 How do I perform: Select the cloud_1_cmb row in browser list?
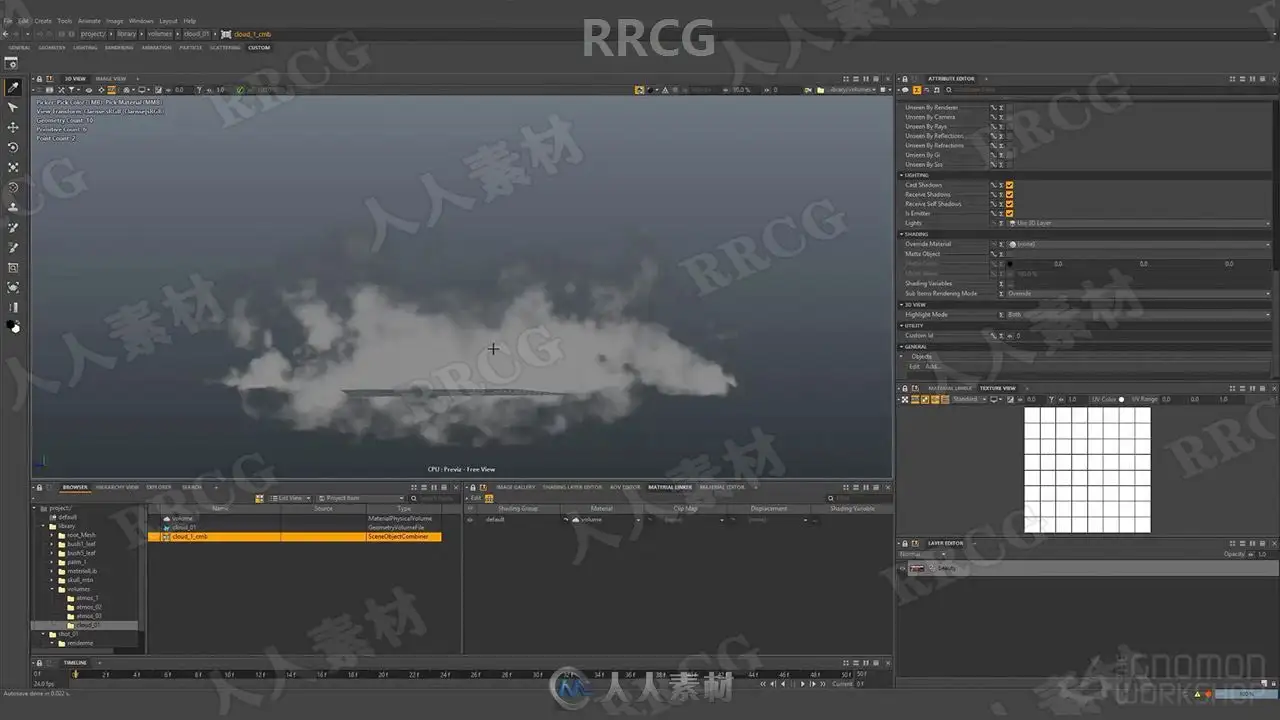[x=294, y=537]
